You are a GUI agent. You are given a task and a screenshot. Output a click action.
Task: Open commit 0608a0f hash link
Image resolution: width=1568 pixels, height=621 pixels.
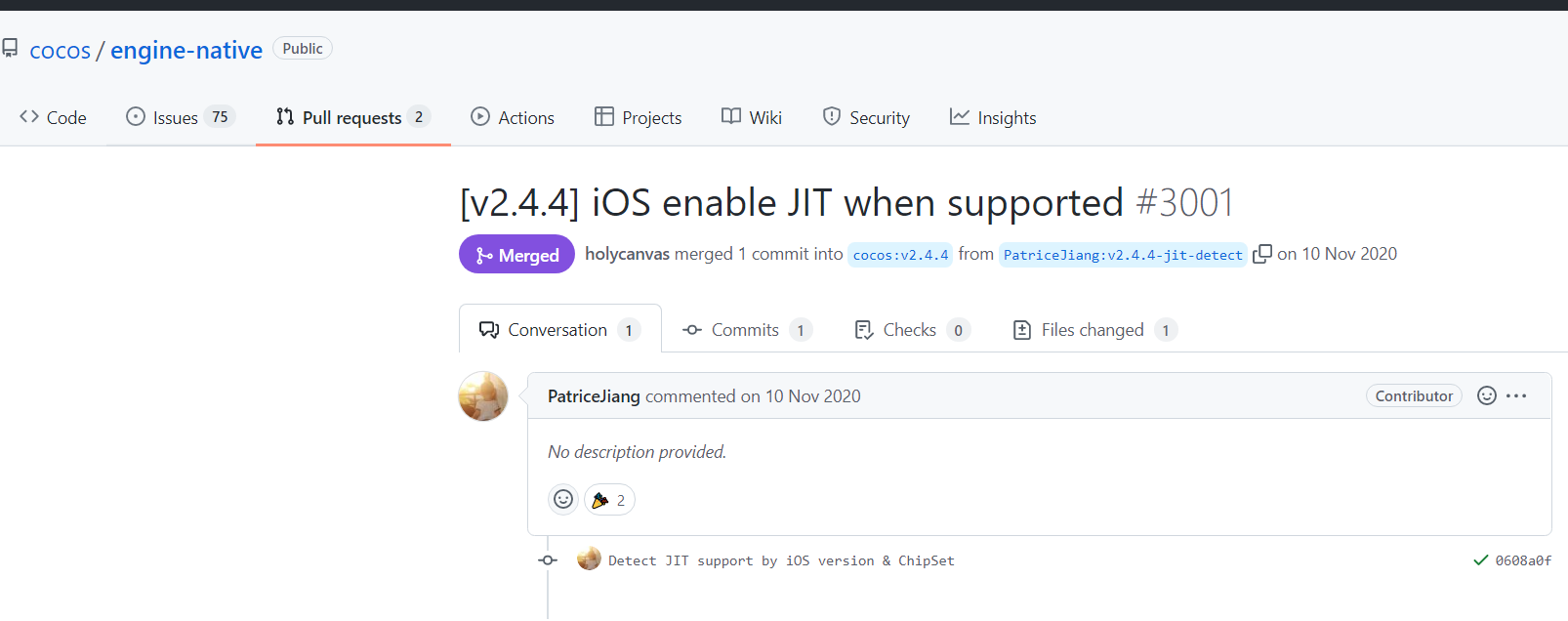pos(1523,560)
